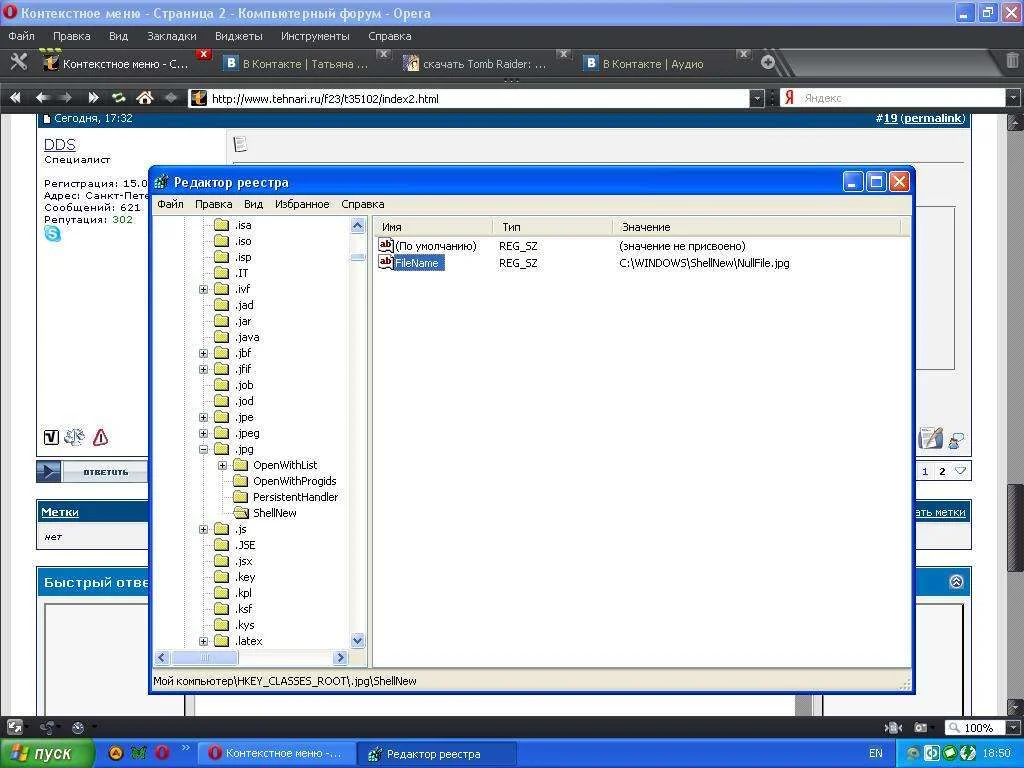
Task: Click the new tab plus icon
Action: coord(768,62)
